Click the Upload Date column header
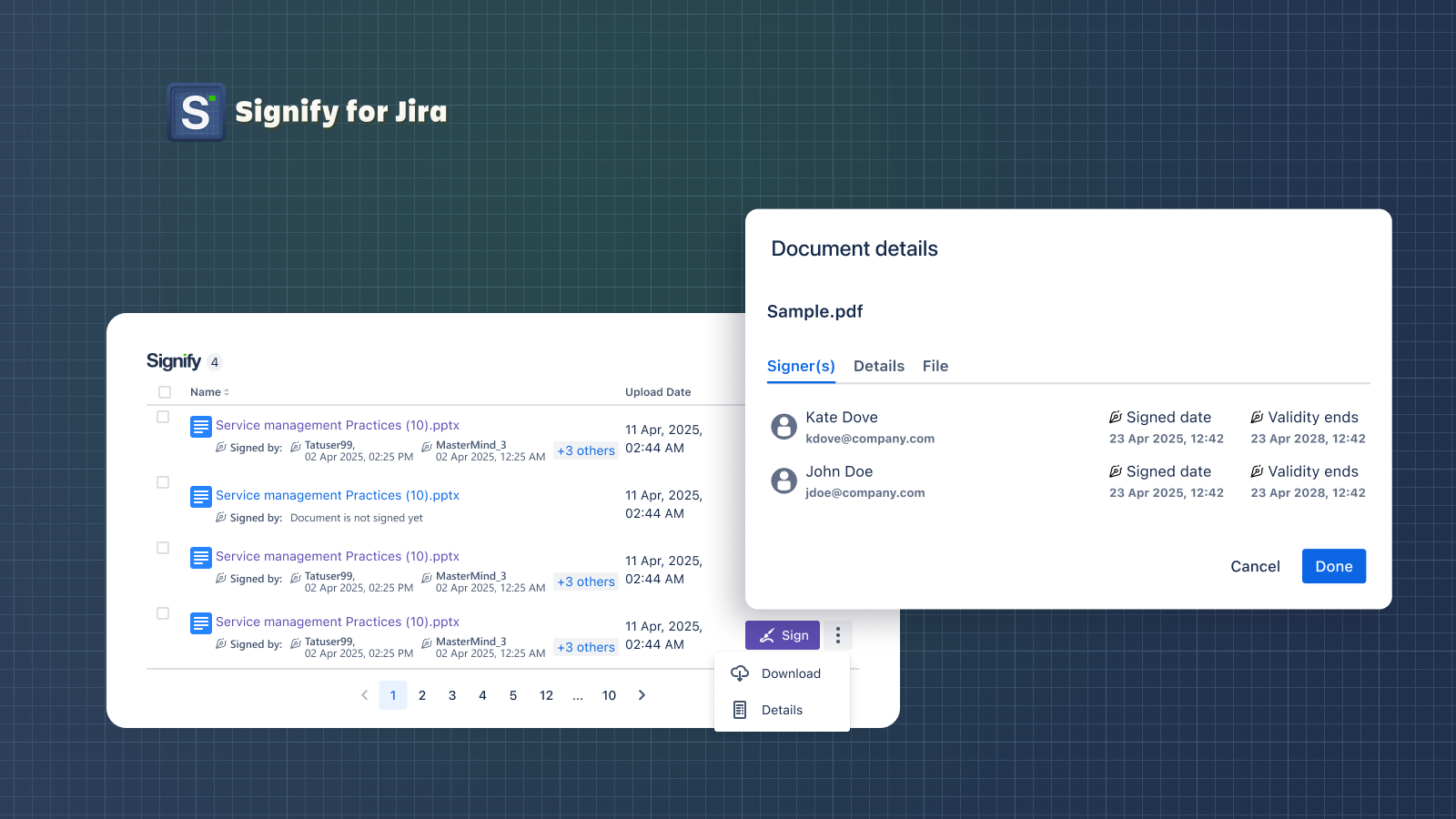 click(658, 392)
